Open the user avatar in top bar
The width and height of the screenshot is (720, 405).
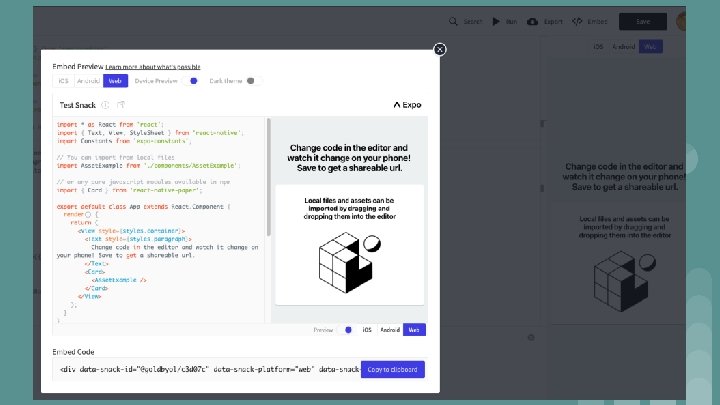click(681, 22)
